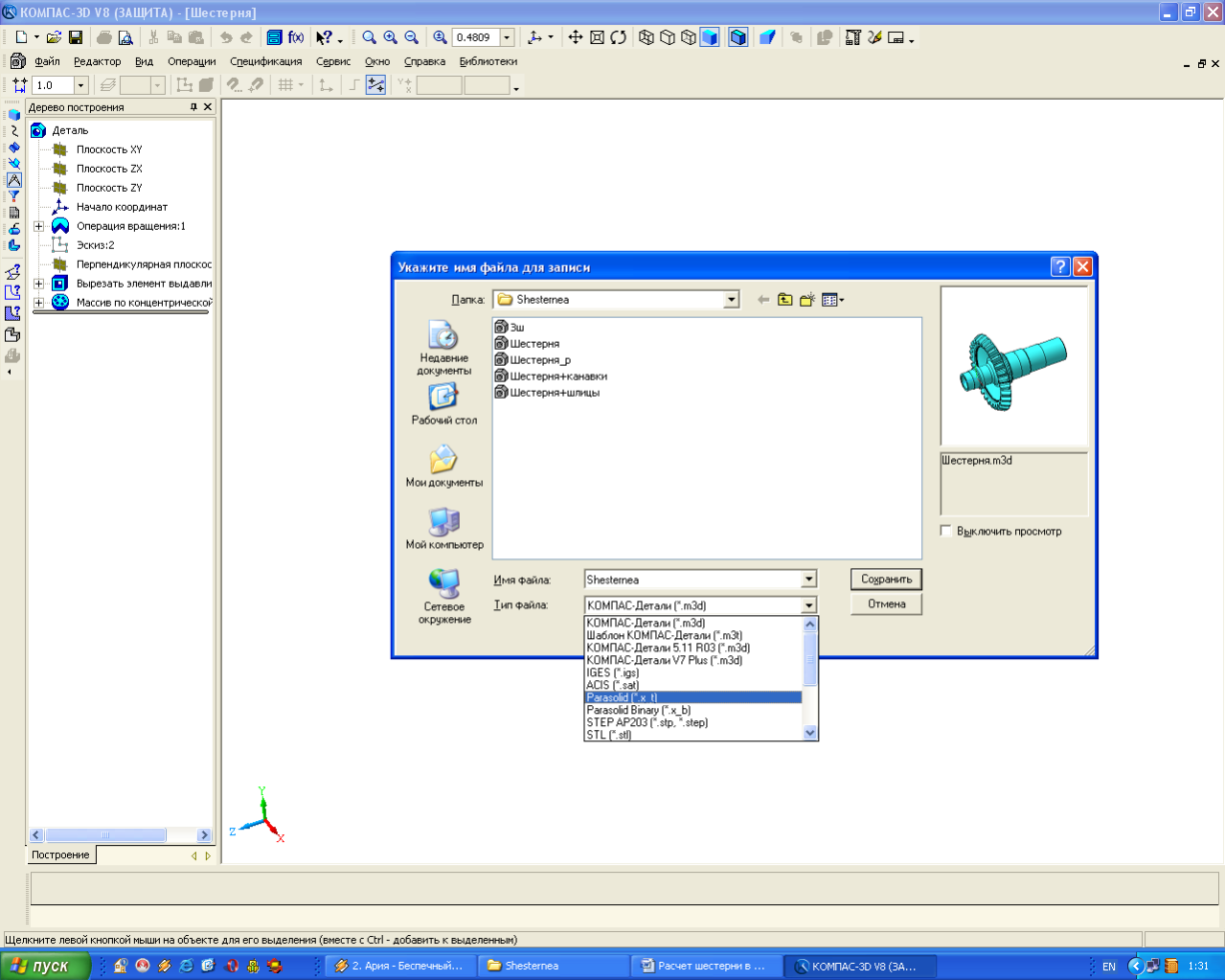Choose Parasolid (*.x_t) file type
Viewport: 1225px width, 980px height.
point(693,697)
